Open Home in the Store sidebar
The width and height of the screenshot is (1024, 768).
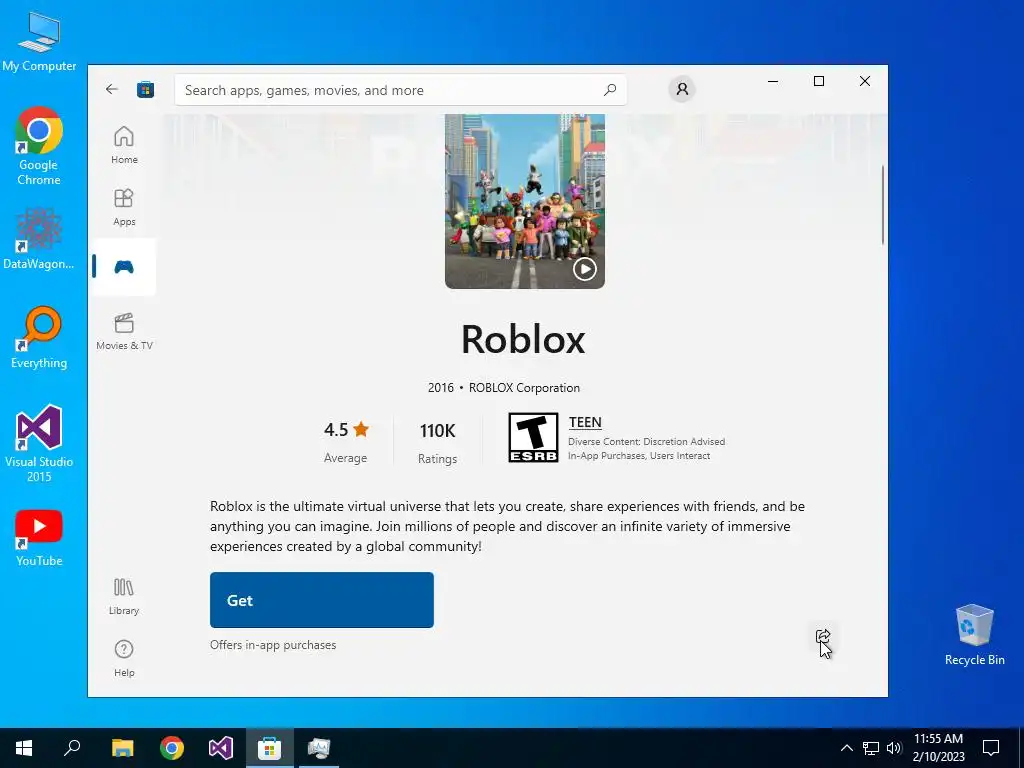tap(124, 145)
